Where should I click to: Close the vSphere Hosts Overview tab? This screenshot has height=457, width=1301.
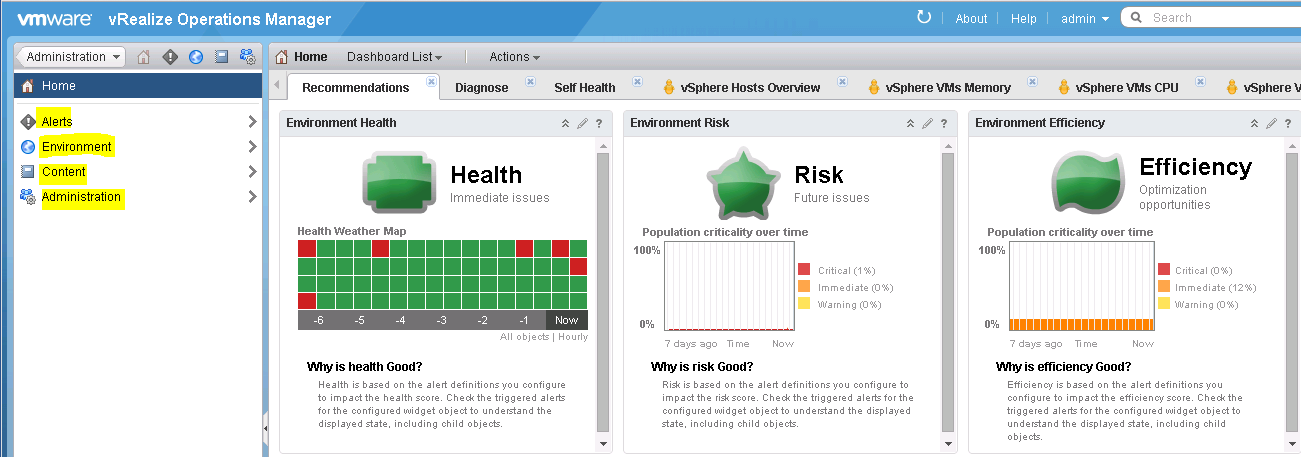[x=842, y=81]
